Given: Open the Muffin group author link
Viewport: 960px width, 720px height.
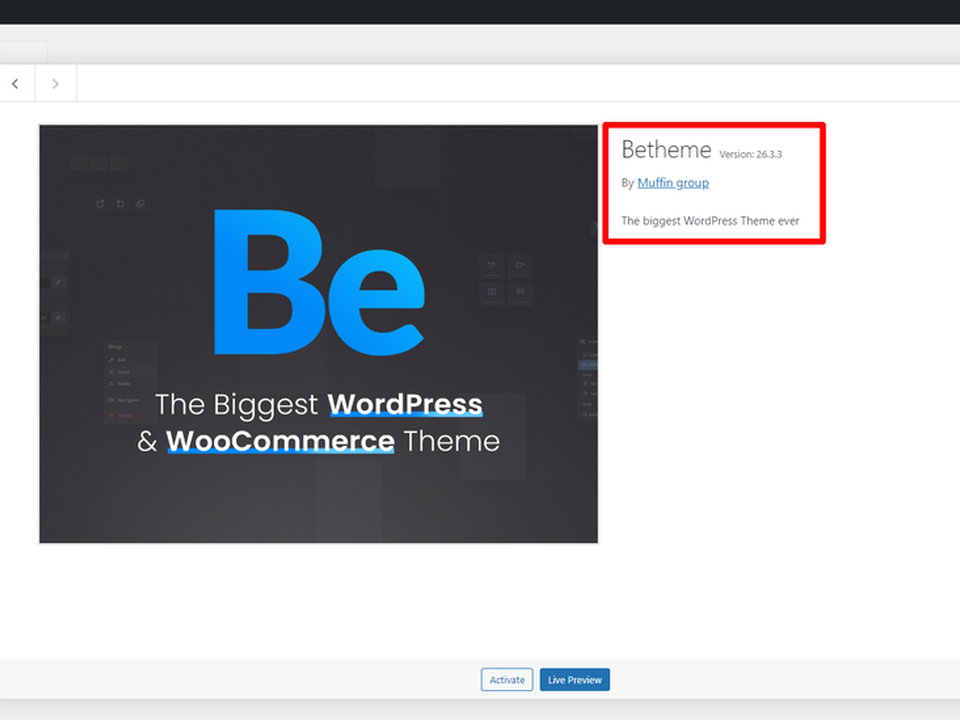Looking at the screenshot, I should tap(673, 183).
